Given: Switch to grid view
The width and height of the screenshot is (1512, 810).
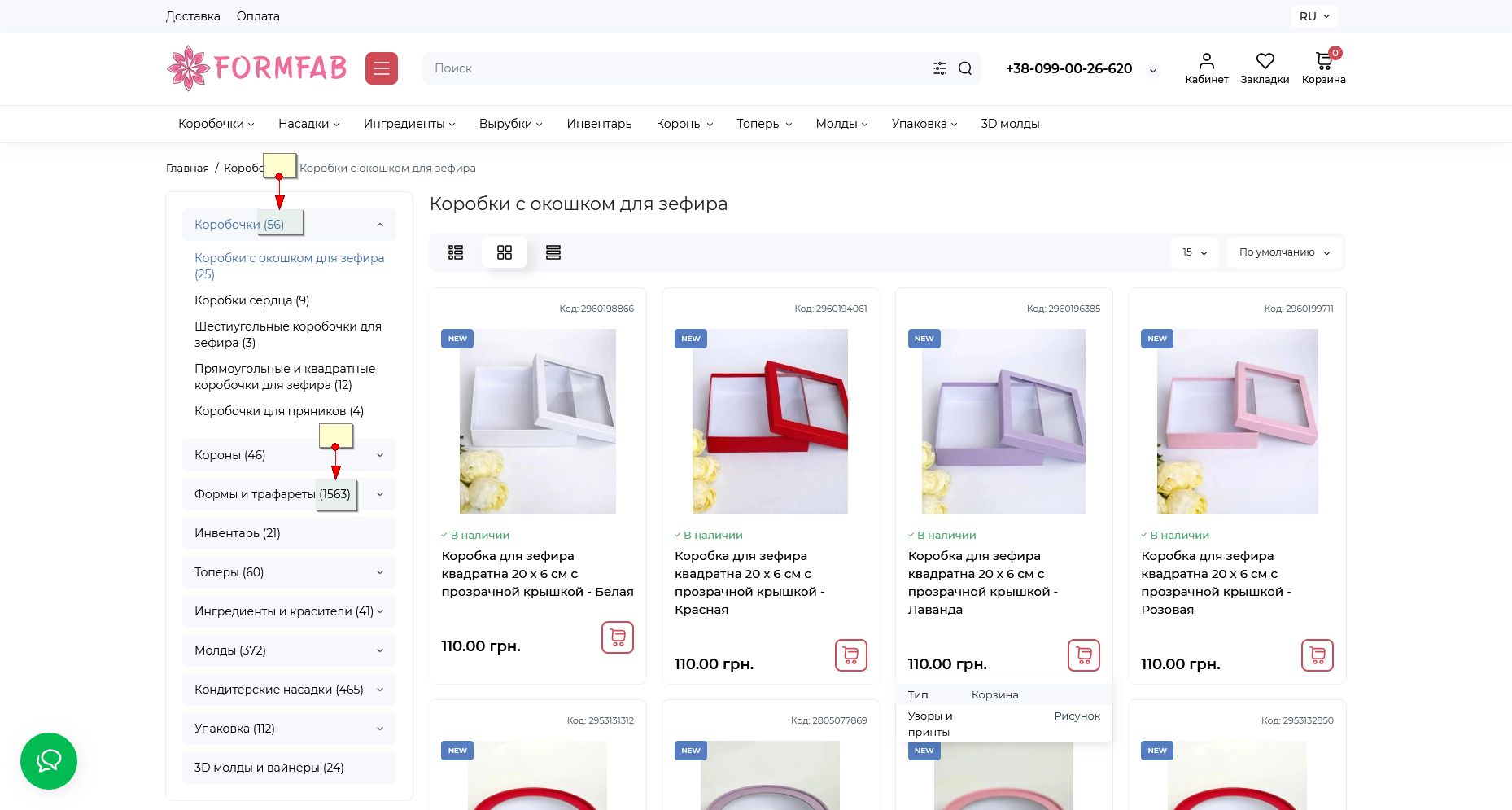Looking at the screenshot, I should tap(505, 252).
